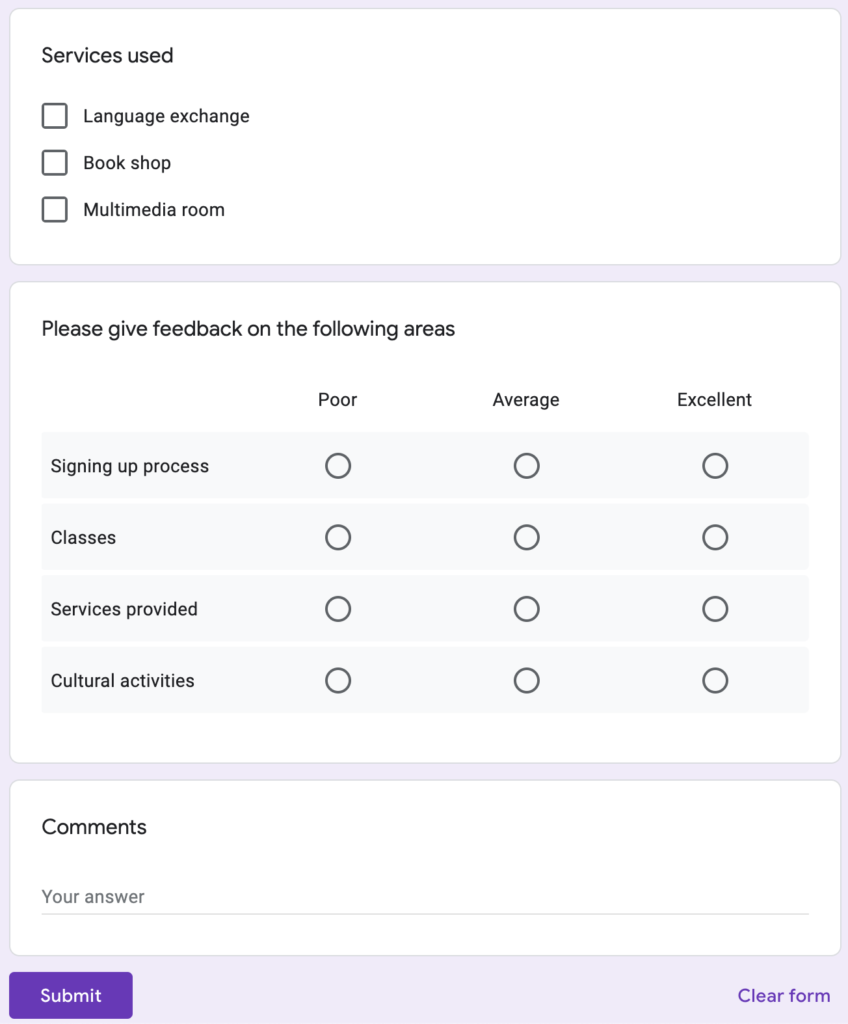The image size is (848, 1024).
Task: Rate Services provided as Poor
Action: [338, 608]
